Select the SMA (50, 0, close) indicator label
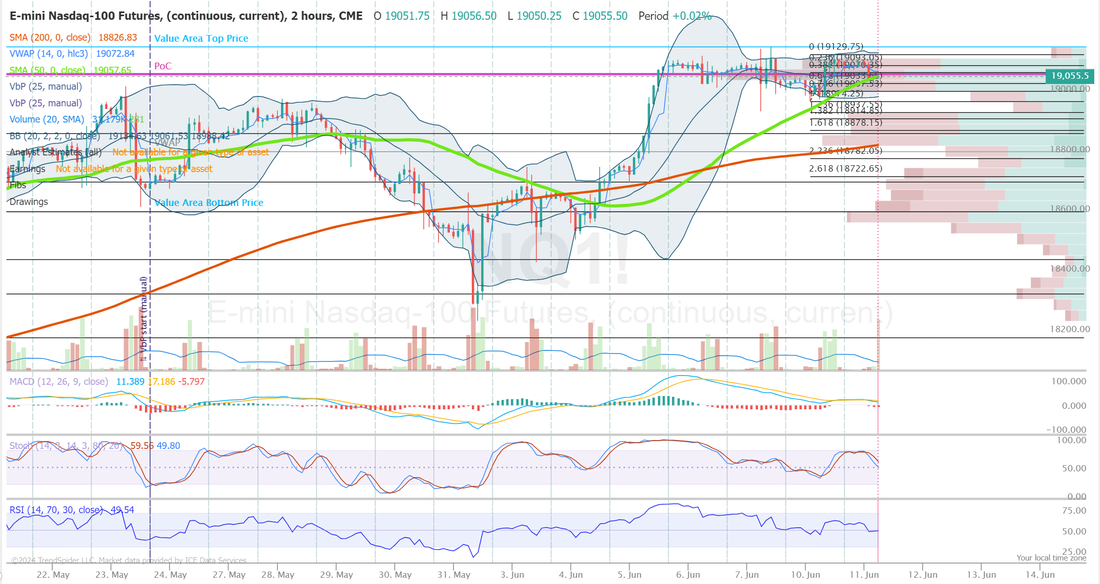This screenshot has width=1100, height=584. tap(47, 70)
